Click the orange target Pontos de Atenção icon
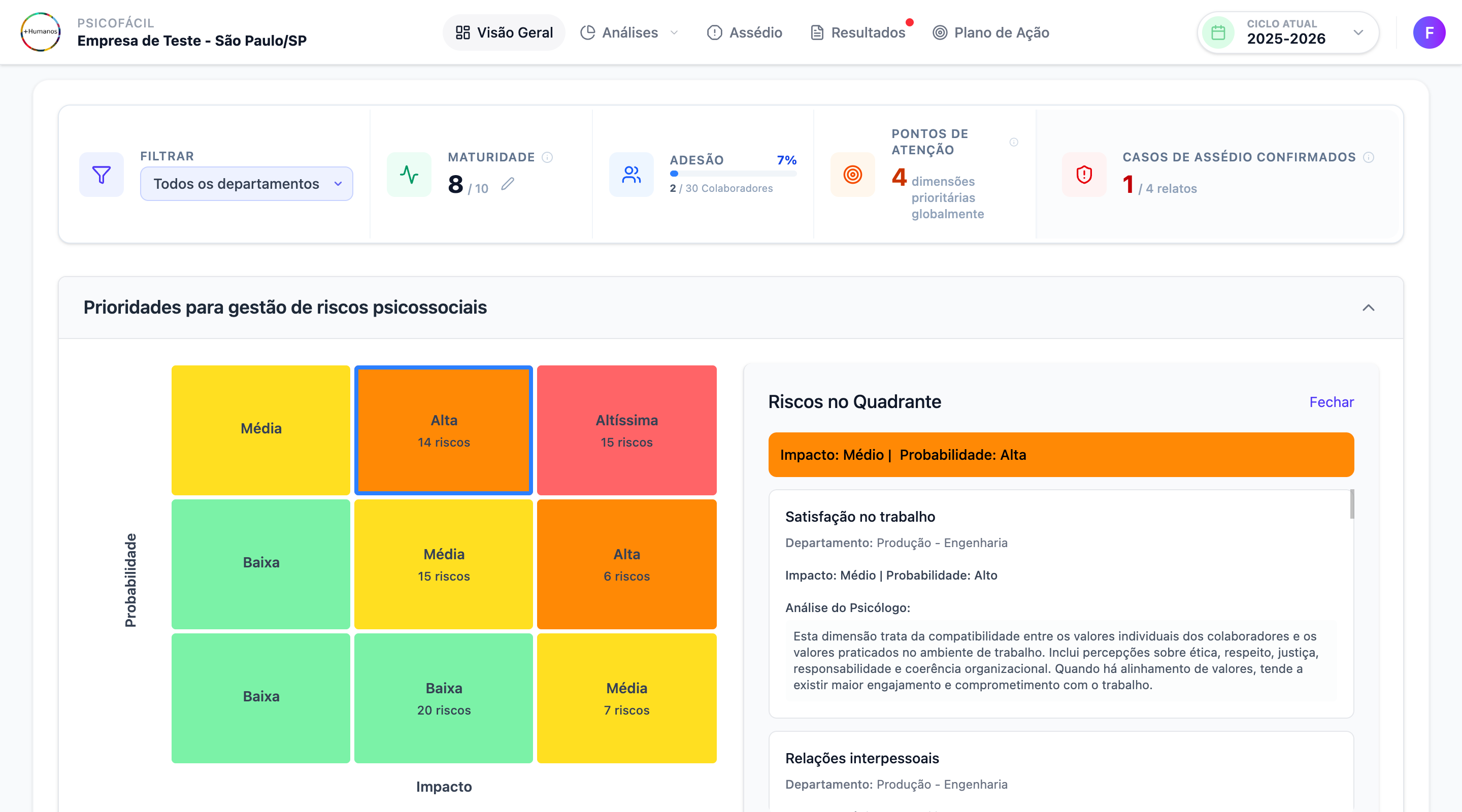This screenshot has width=1462, height=812. point(852,174)
